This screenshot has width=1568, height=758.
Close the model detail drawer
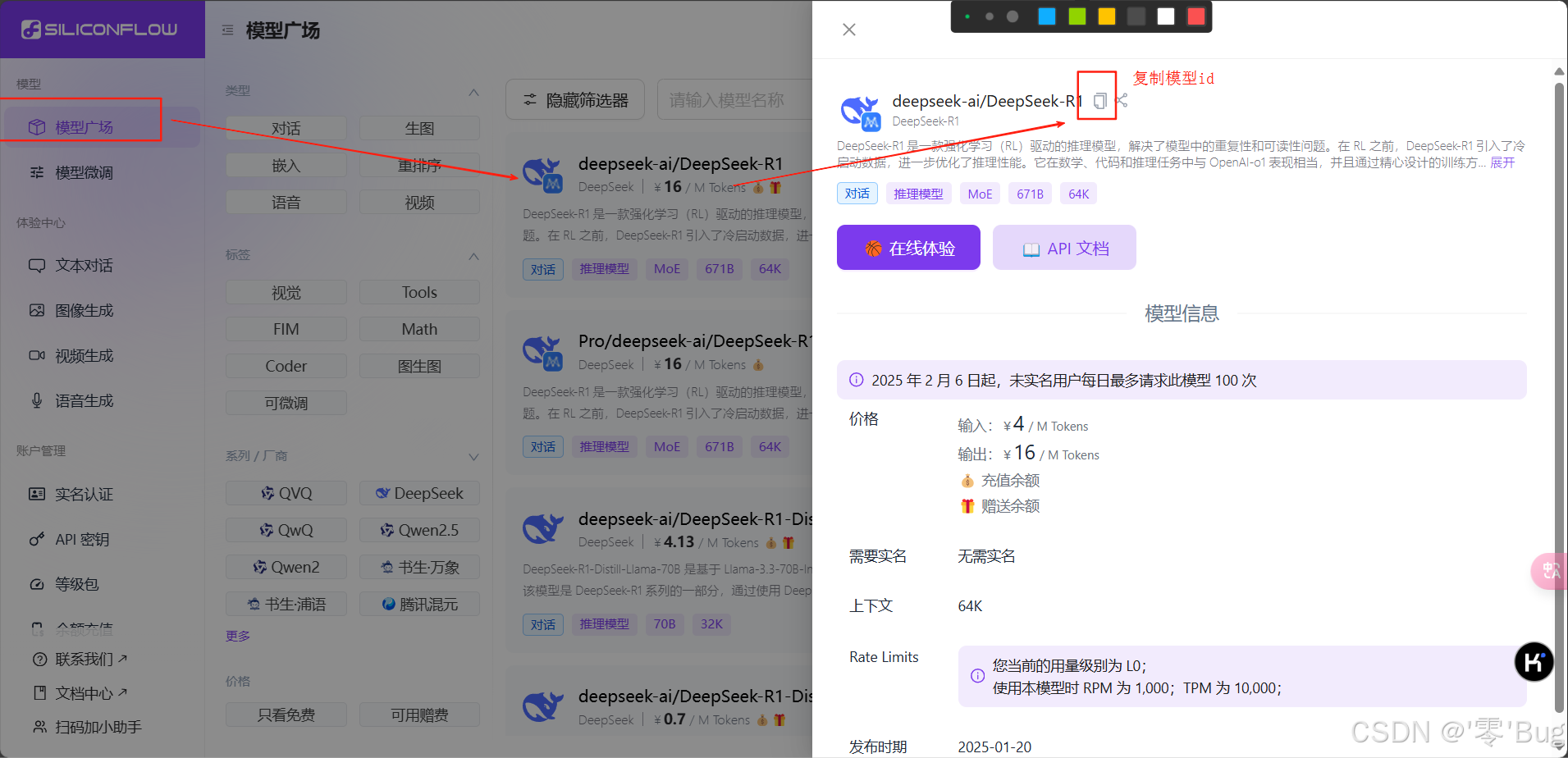click(849, 30)
